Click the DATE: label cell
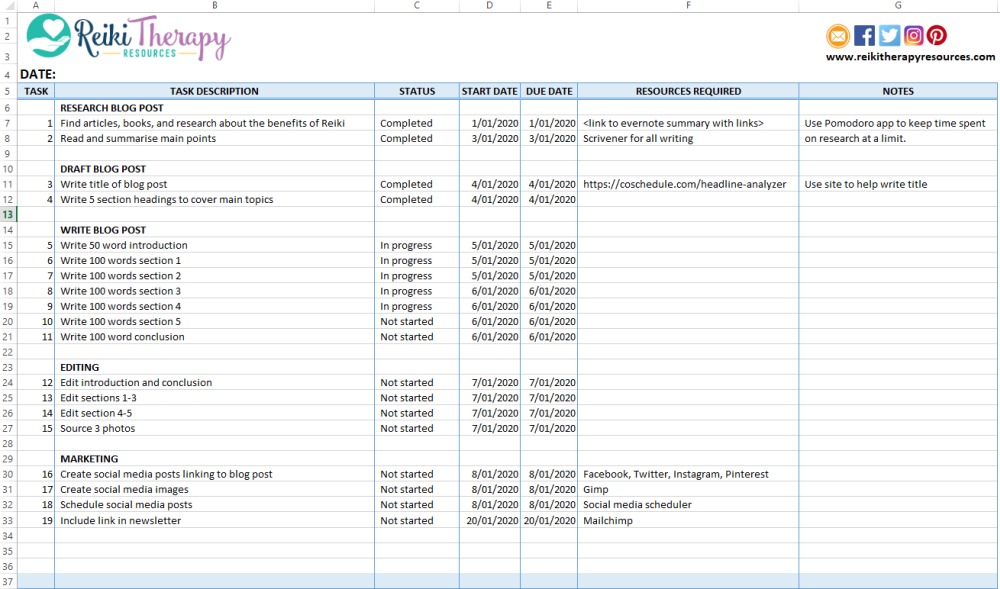The width and height of the screenshot is (1000, 589). coord(38,75)
